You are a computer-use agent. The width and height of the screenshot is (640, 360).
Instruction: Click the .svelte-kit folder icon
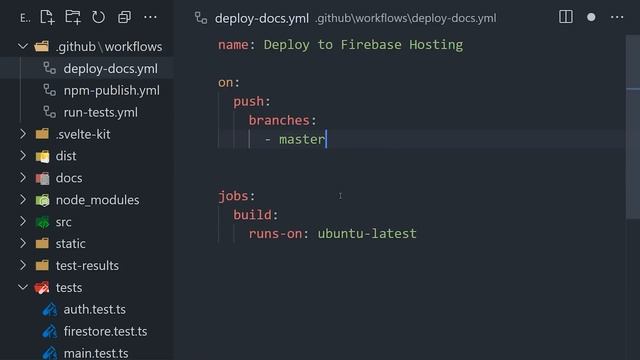(x=42, y=134)
